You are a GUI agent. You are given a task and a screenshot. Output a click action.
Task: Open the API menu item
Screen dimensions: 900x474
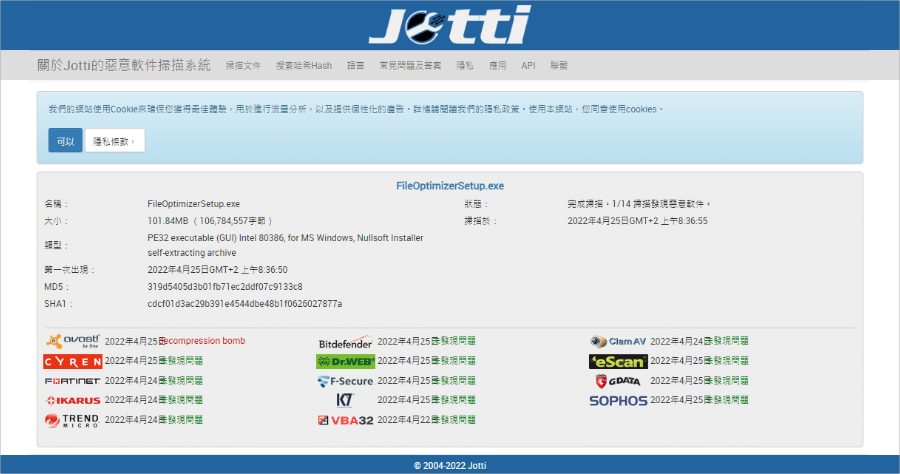[x=528, y=66]
